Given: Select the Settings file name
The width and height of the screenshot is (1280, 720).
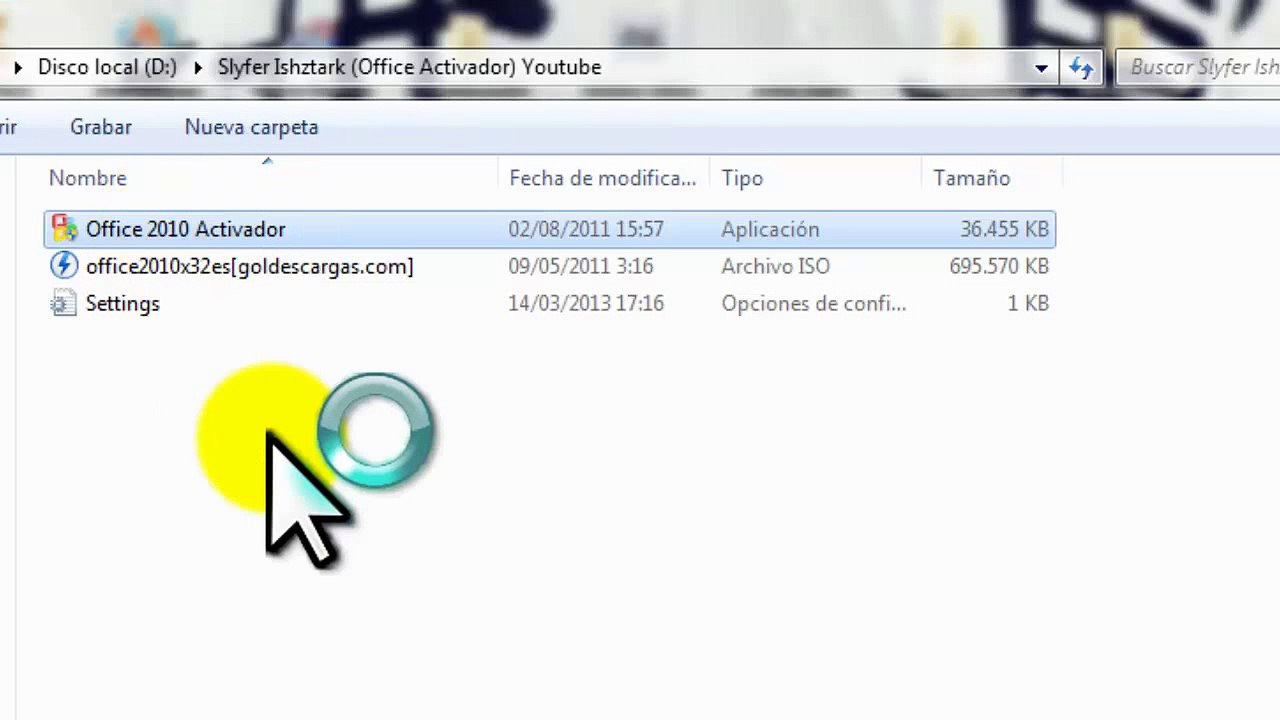Looking at the screenshot, I should [123, 303].
